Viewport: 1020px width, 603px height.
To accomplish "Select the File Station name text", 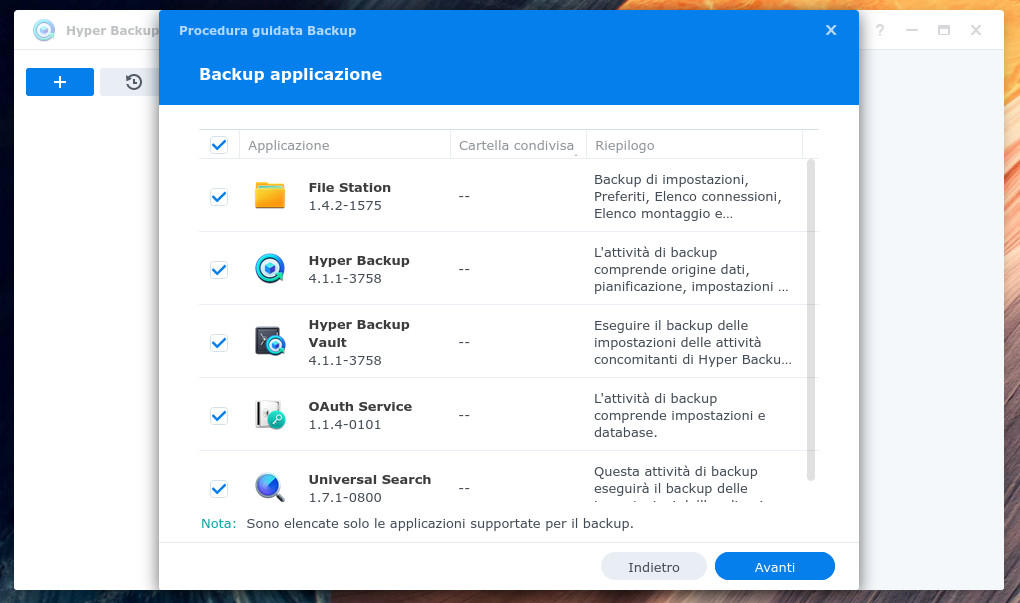I will (349, 187).
